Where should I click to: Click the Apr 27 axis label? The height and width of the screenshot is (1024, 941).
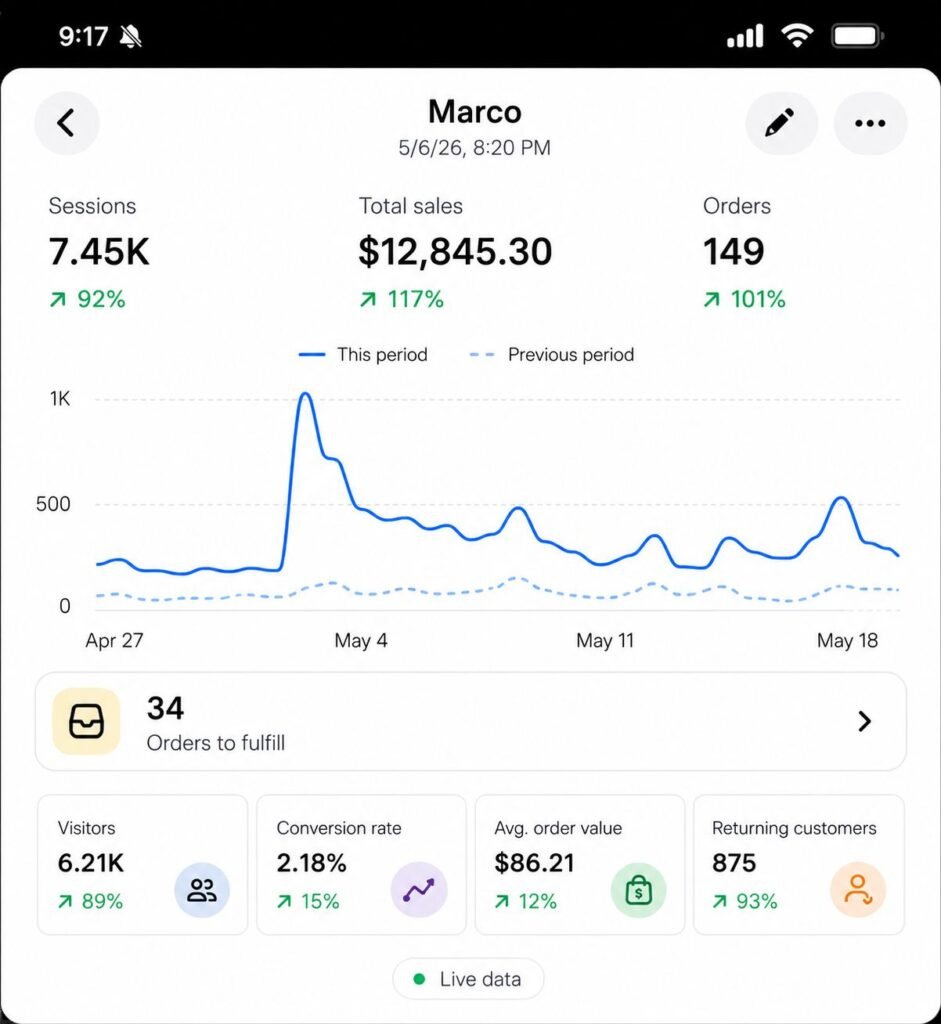tap(114, 640)
